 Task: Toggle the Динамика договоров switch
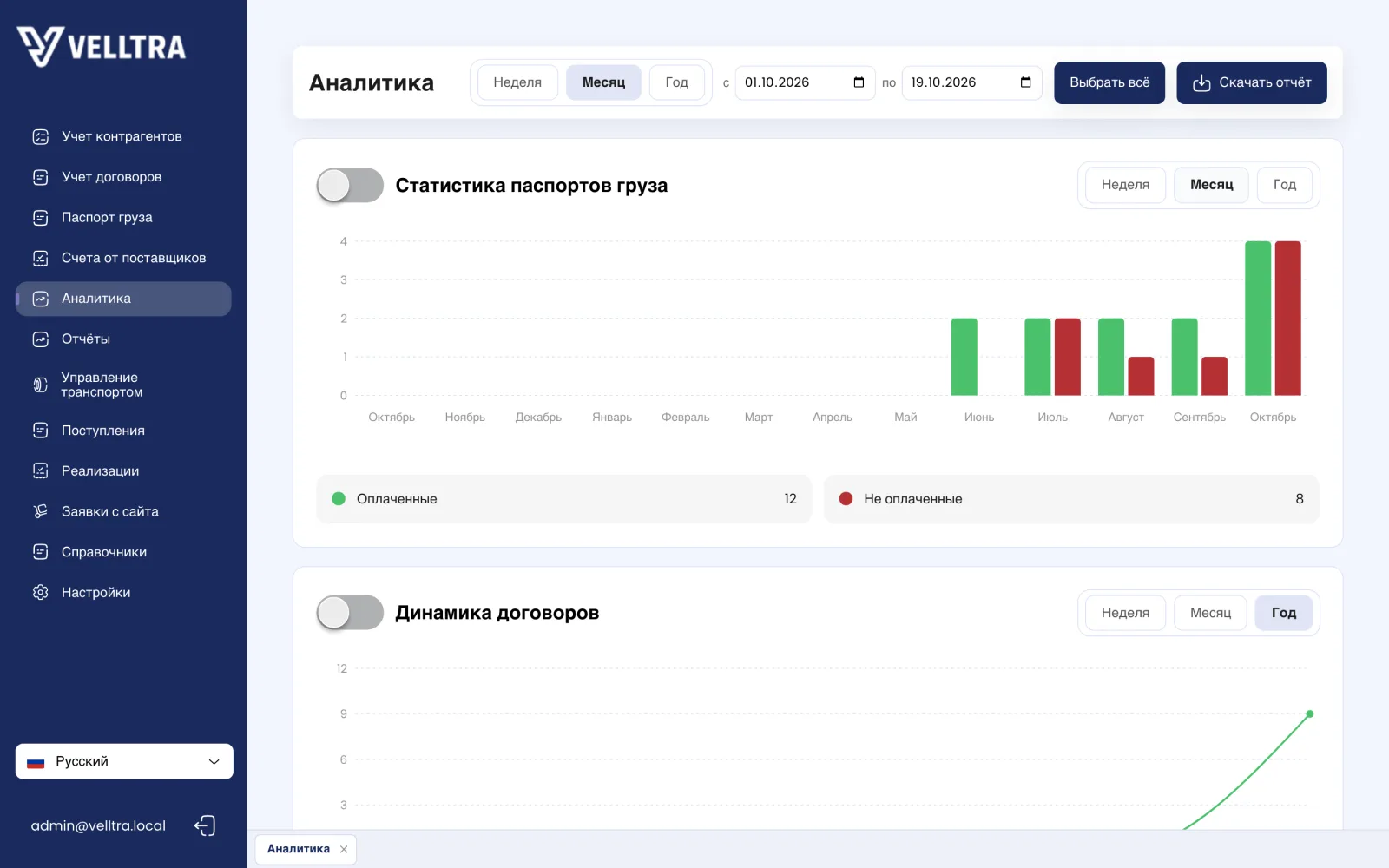pyautogui.click(x=350, y=613)
